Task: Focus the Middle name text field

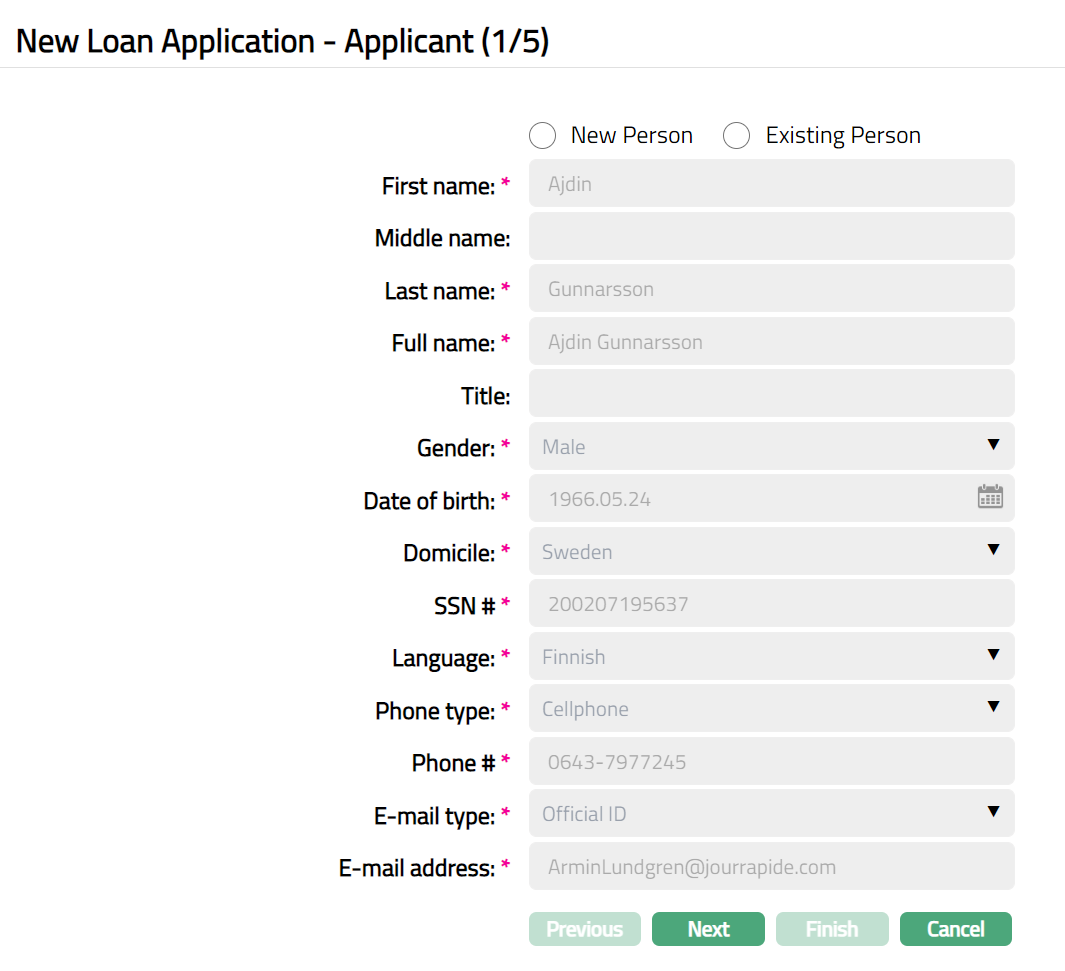Action: click(x=771, y=236)
